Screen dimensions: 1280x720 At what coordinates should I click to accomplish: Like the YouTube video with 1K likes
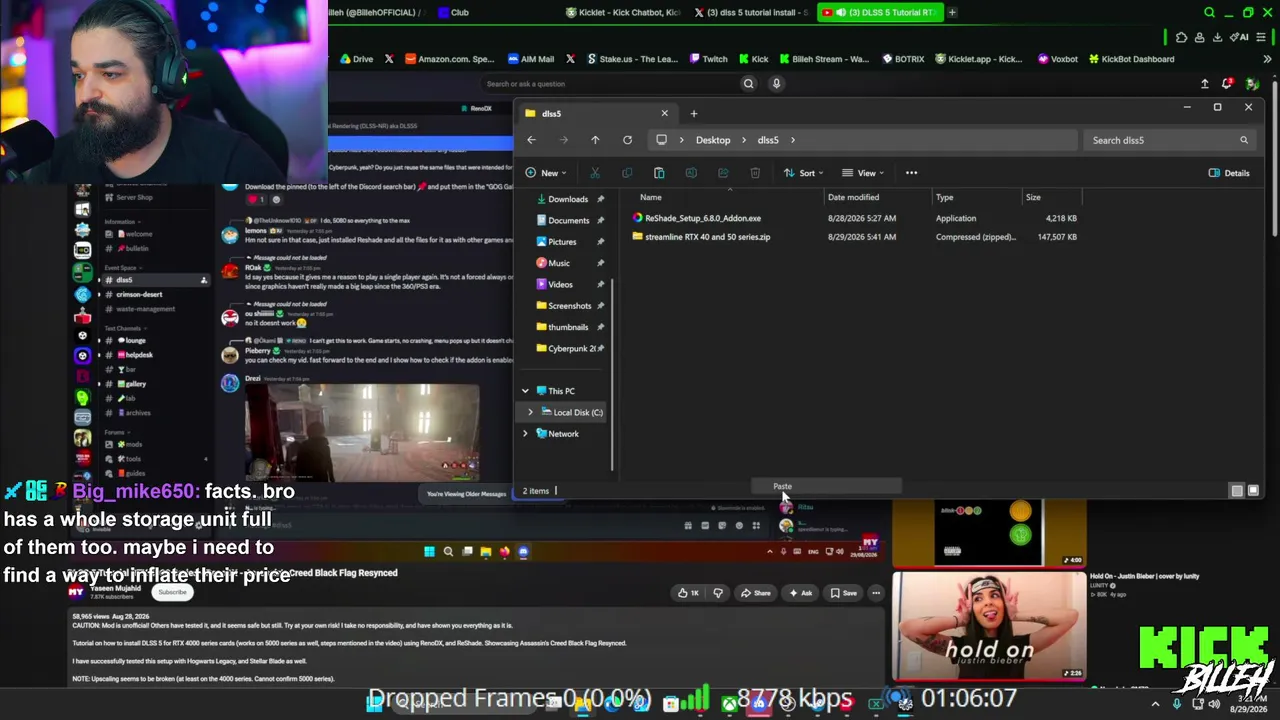tap(688, 593)
